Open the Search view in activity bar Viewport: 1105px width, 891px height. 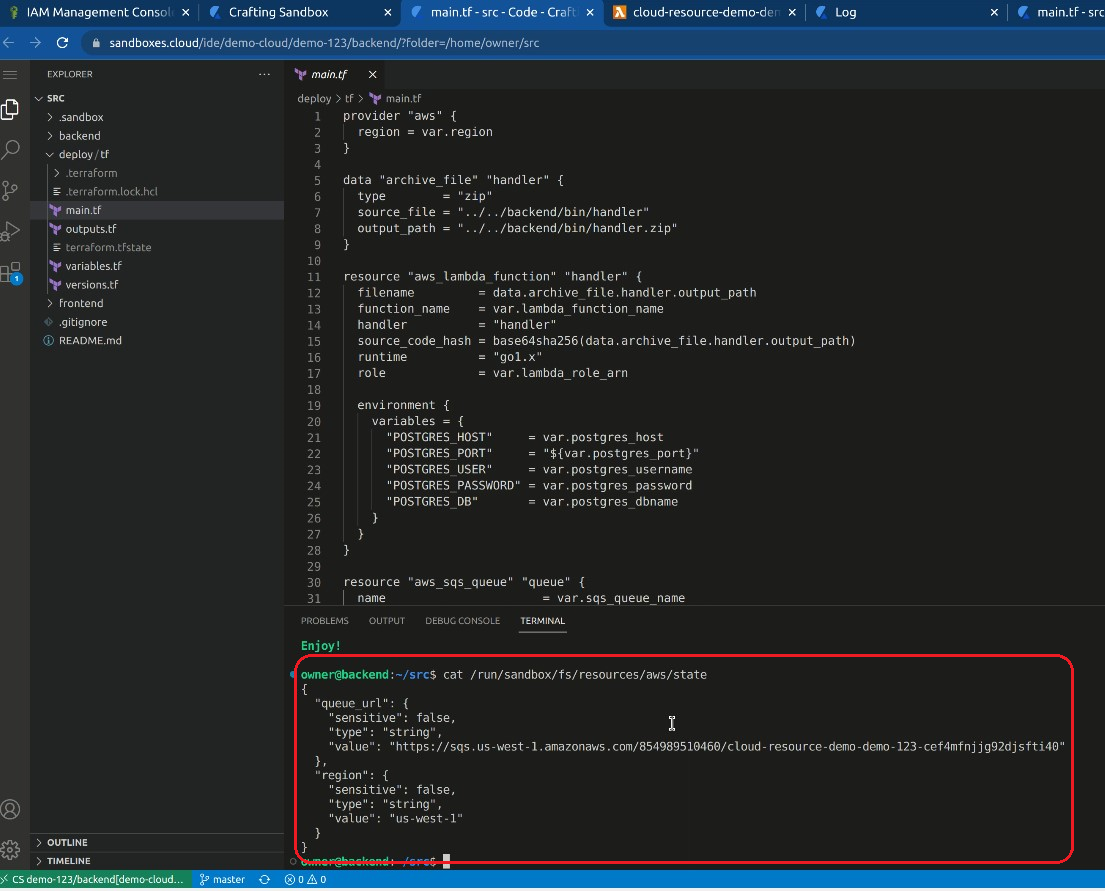tap(11, 150)
